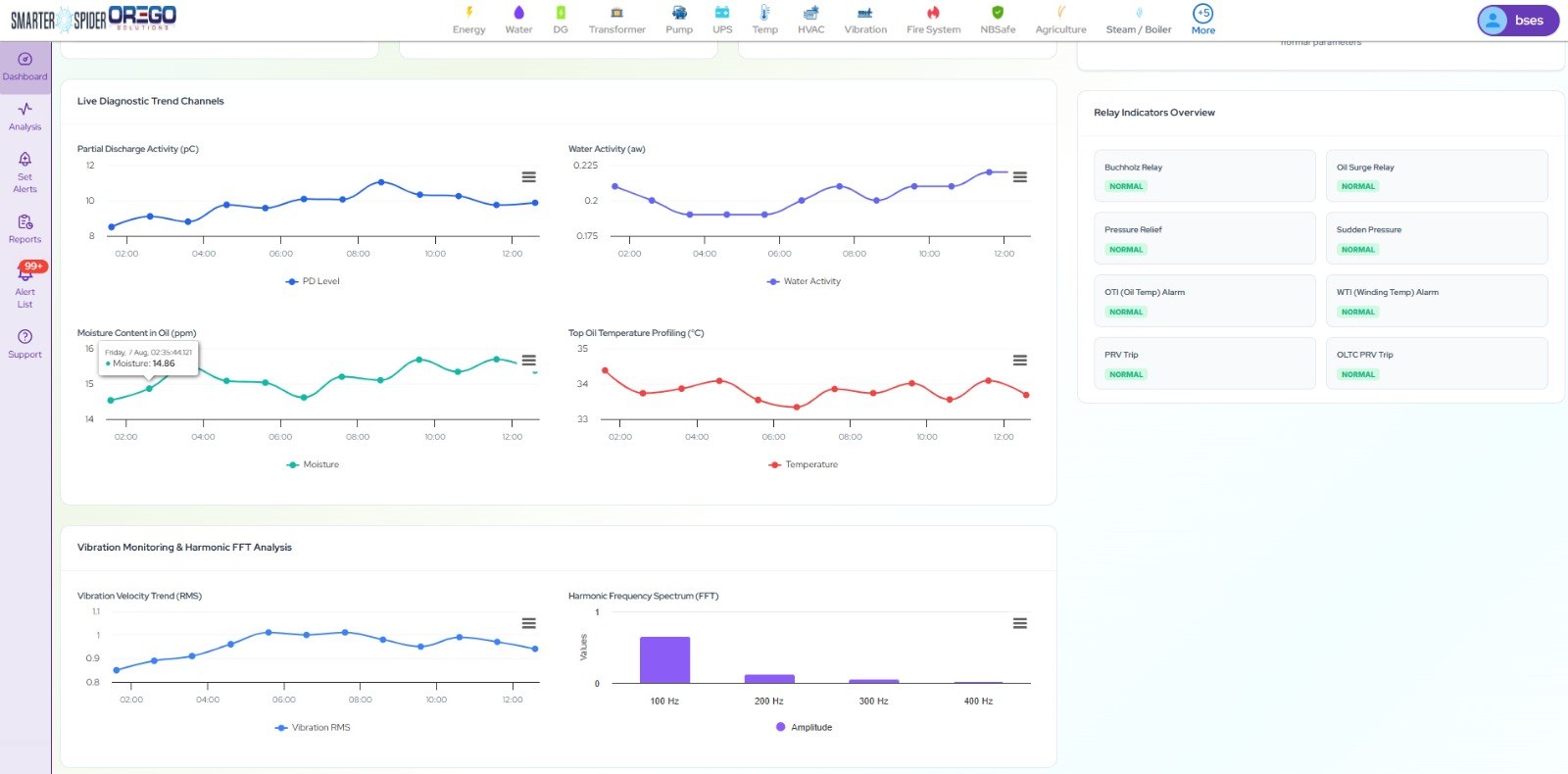Toggle Vibration RMS legend series

click(313, 728)
